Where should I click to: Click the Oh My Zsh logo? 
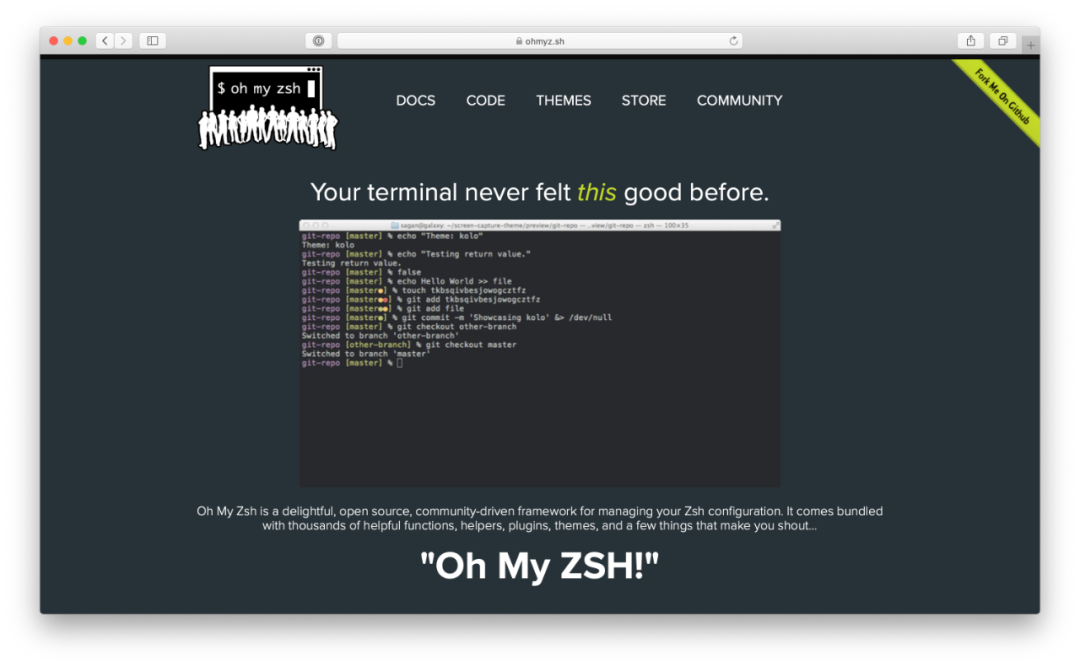pos(268,107)
